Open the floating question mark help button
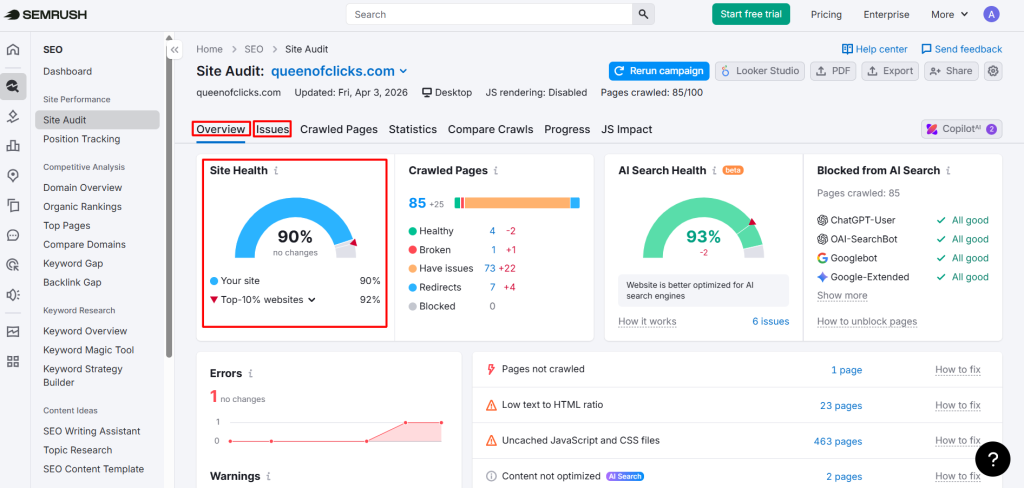 click(x=992, y=459)
